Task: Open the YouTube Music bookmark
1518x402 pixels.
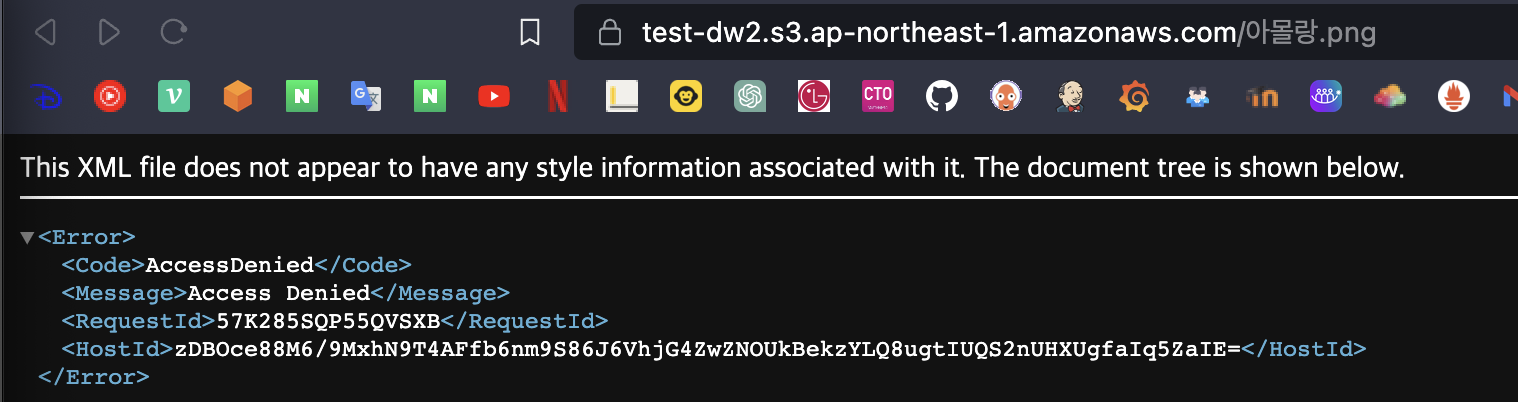Action: [110, 96]
